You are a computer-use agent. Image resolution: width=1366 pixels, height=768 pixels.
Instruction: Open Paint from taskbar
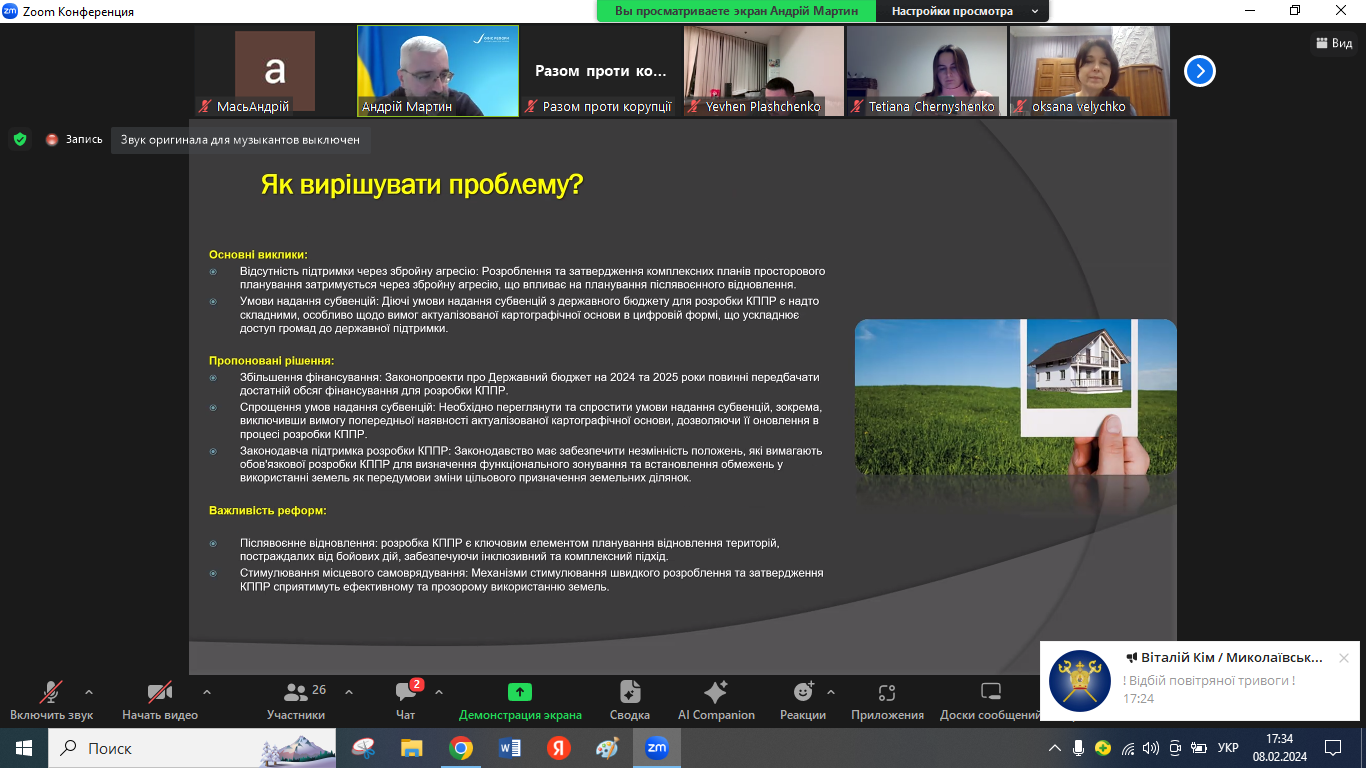tap(607, 748)
